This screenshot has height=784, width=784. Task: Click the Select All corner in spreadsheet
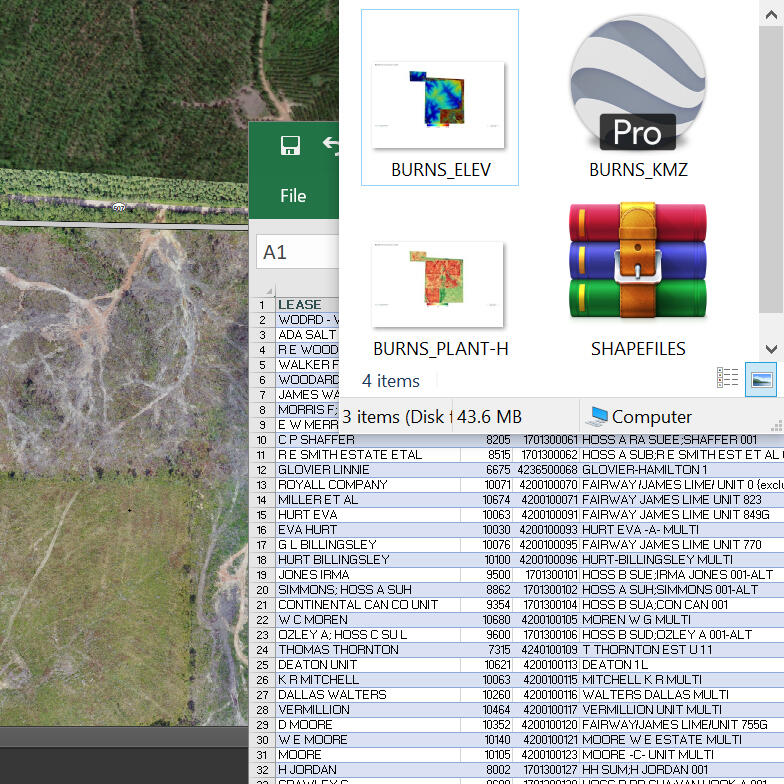263,292
